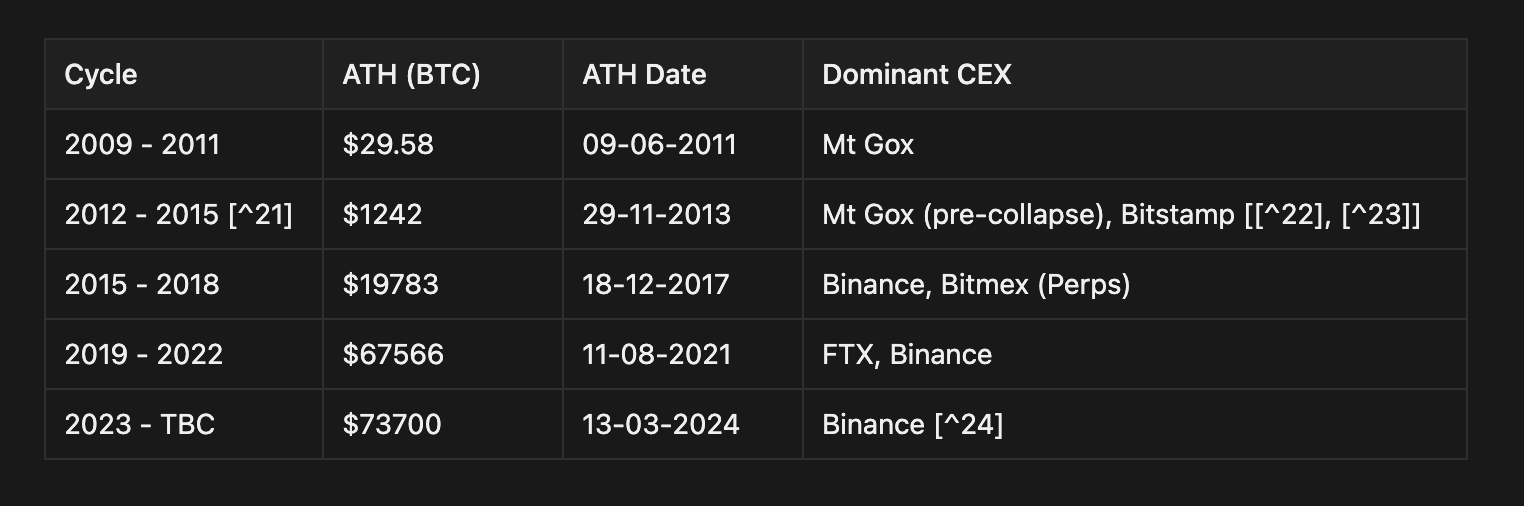Image resolution: width=1524 pixels, height=506 pixels.
Task: Click the $19783 price cell
Action: click(390, 285)
